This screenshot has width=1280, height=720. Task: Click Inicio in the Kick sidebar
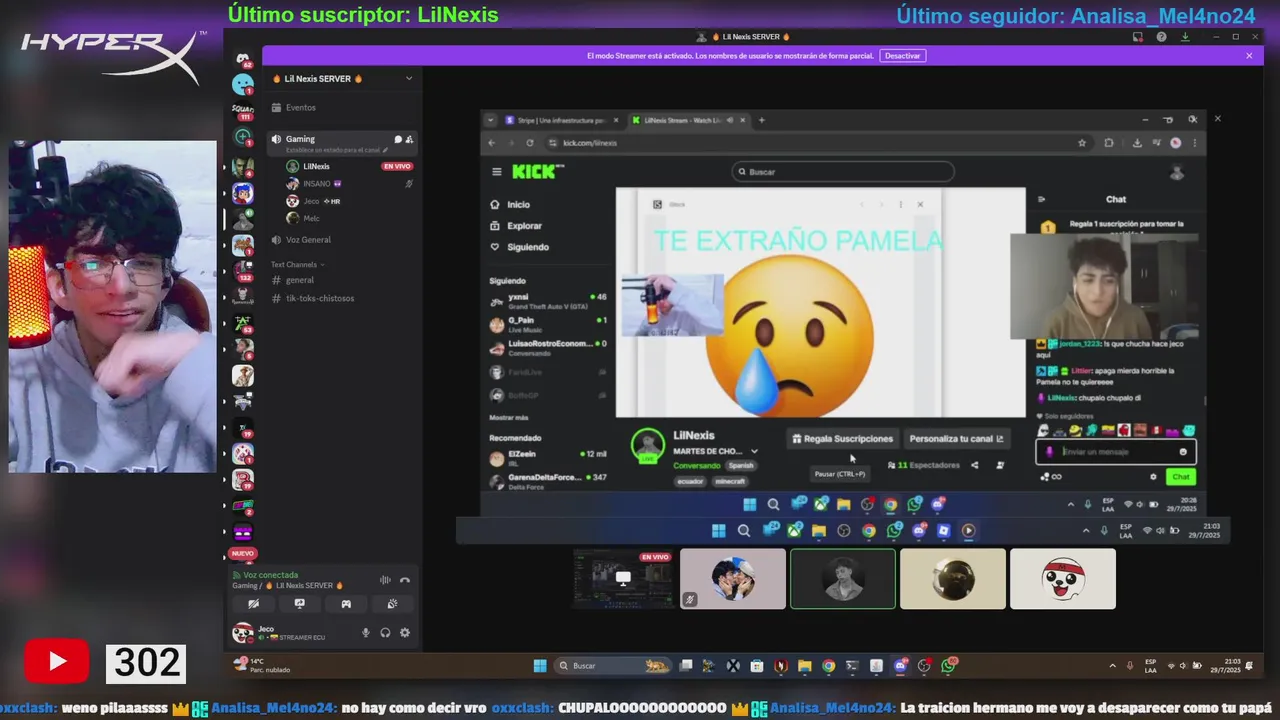[510, 204]
